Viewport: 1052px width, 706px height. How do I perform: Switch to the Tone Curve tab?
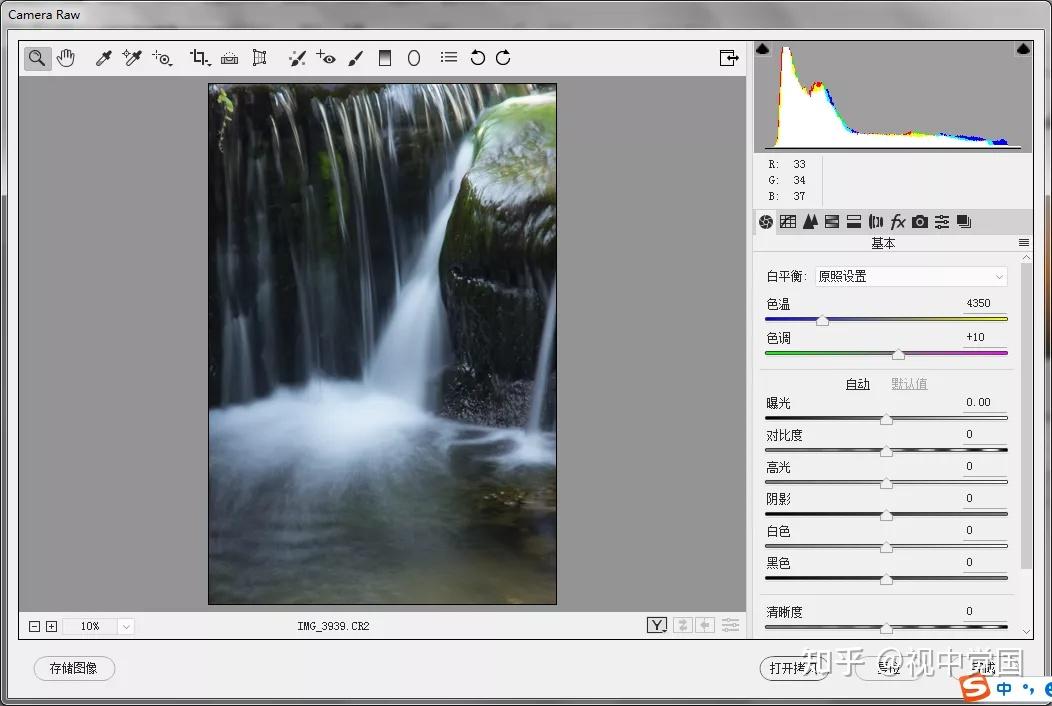click(788, 222)
